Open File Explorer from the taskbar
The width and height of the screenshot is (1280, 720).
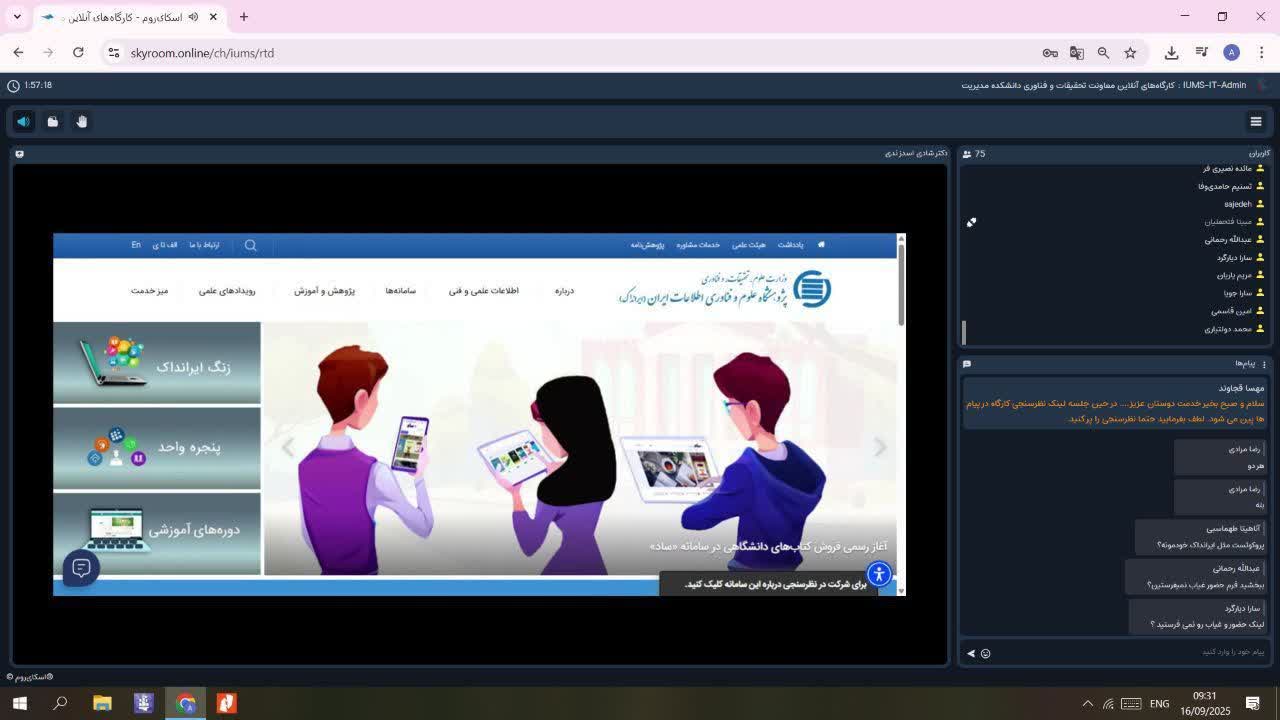pyautogui.click(x=102, y=703)
